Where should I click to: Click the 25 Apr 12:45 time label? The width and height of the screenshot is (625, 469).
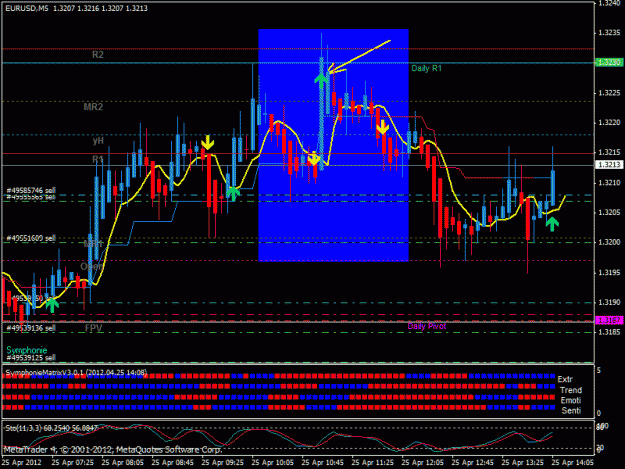(x=472, y=463)
